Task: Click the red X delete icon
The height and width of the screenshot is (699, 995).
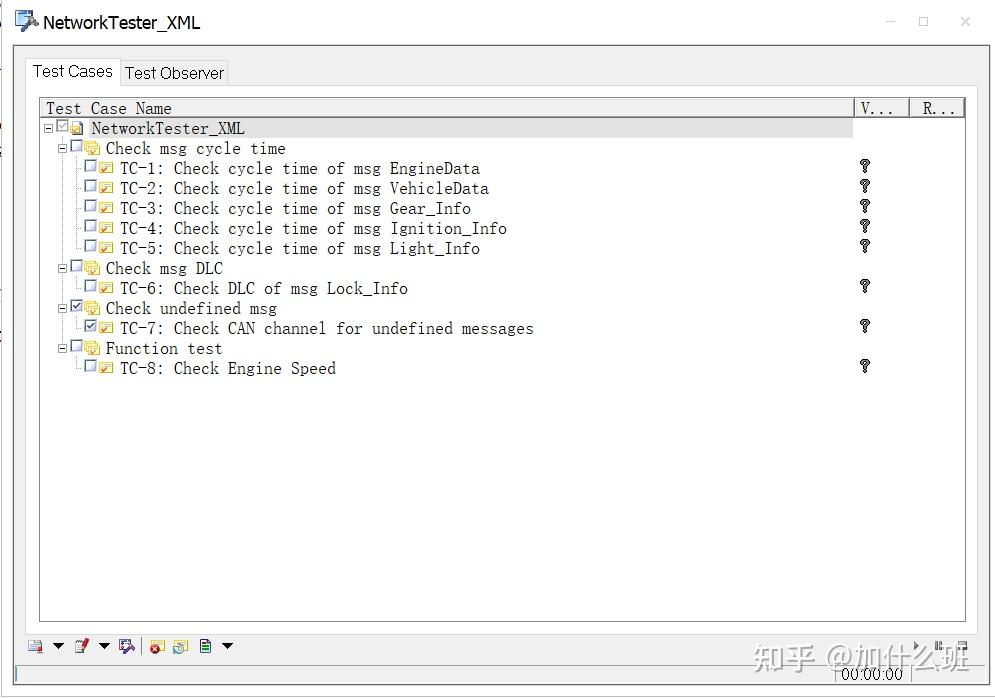Action: (155, 647)
